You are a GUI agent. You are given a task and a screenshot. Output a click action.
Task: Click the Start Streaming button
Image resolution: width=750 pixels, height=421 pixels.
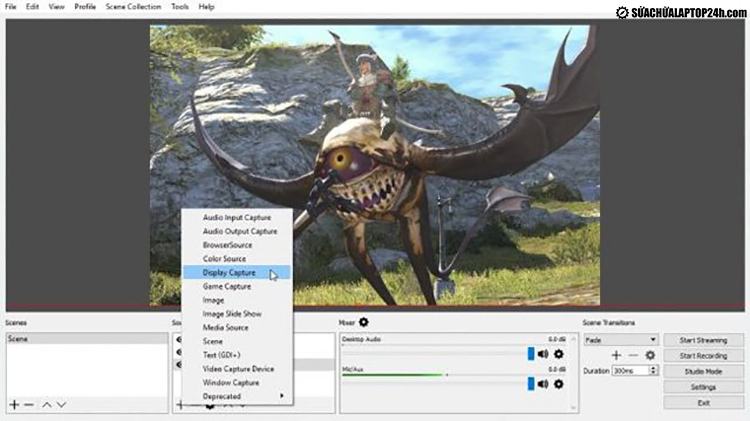tap(703, 340)
